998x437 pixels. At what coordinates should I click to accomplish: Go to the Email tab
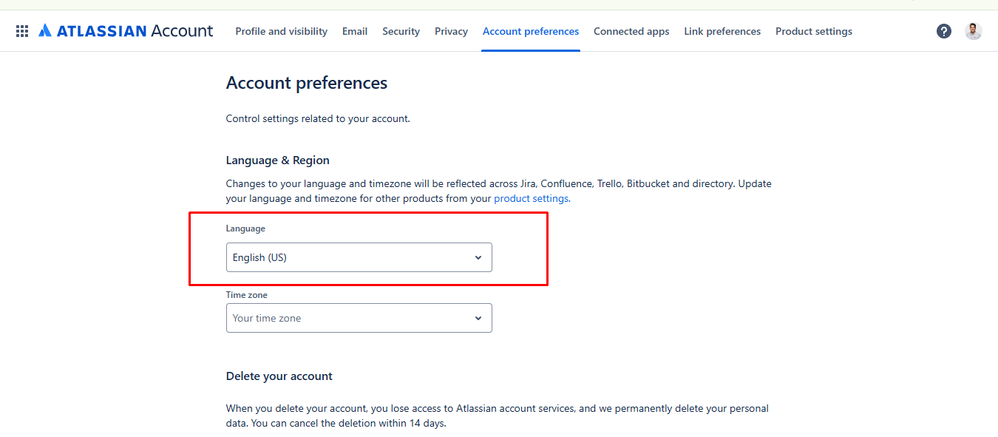(x=355, y=31)
